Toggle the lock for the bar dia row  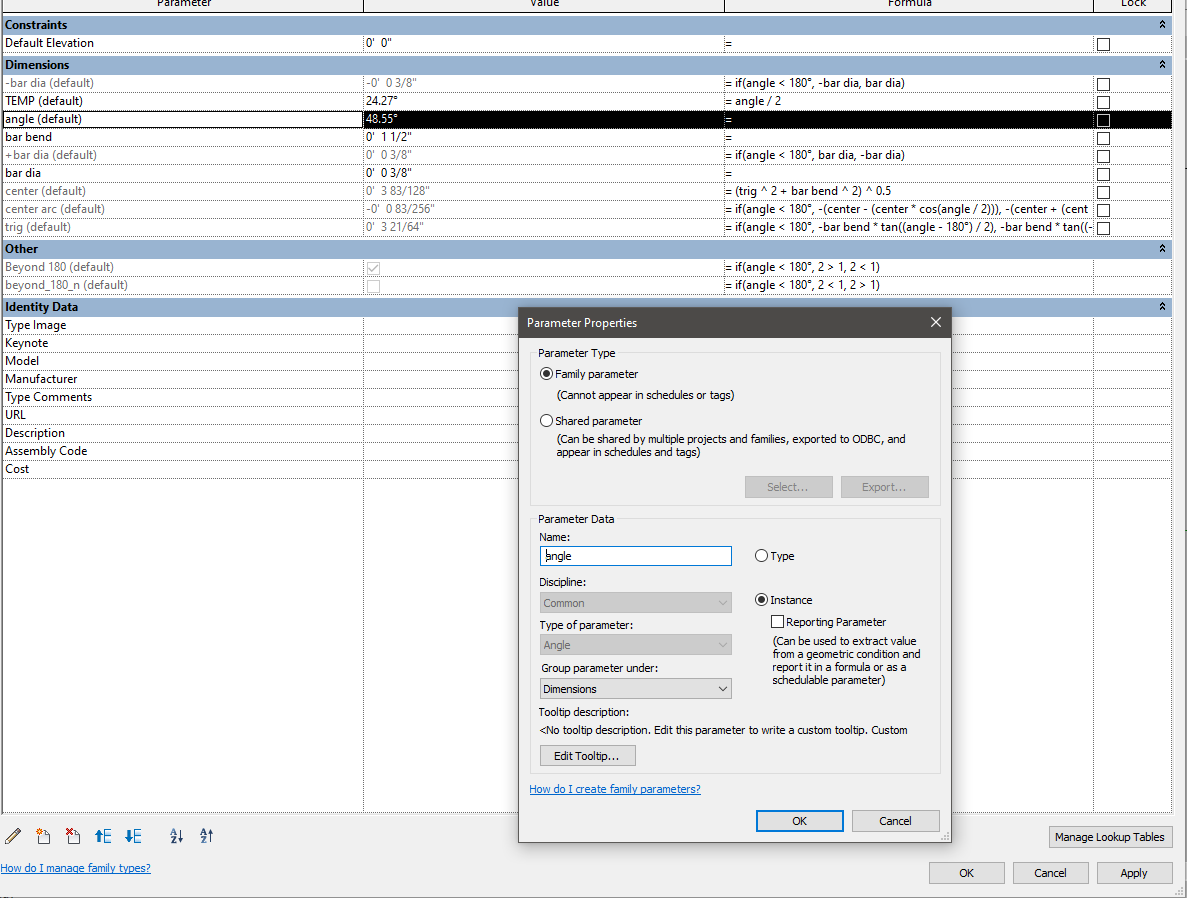(1104, 174)
